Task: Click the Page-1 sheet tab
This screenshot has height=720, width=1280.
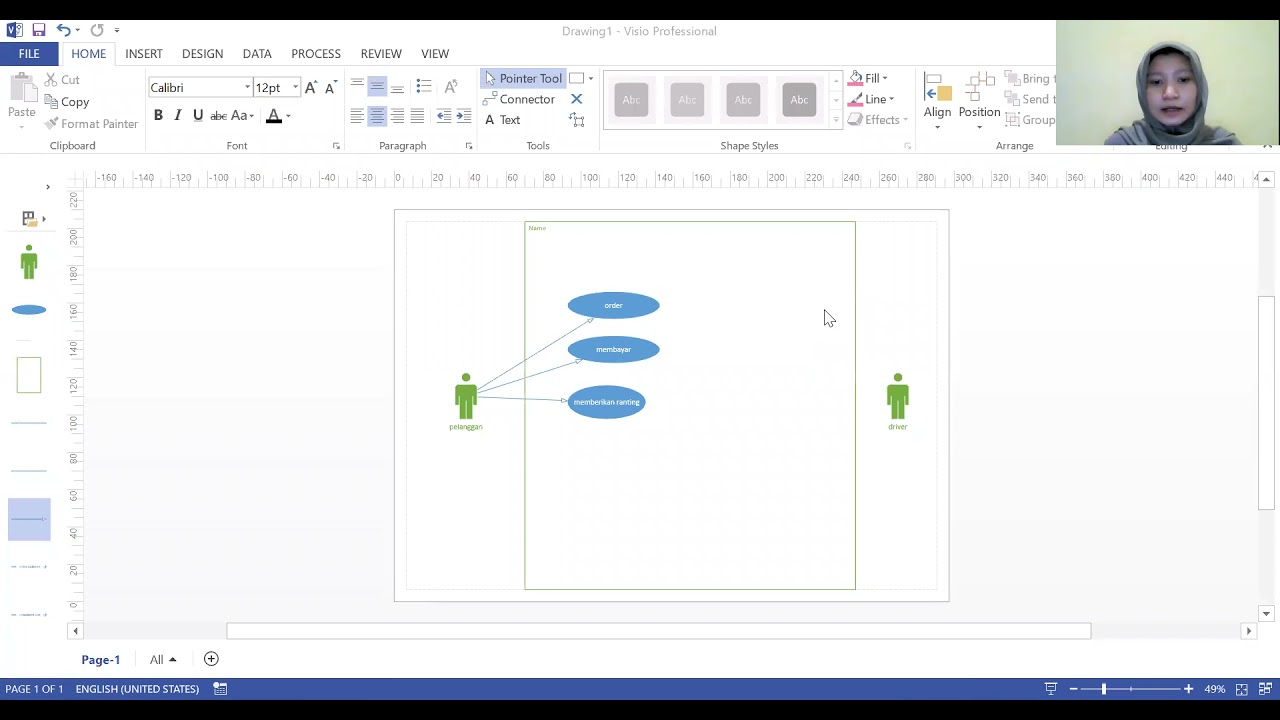Action: [100, 660]
